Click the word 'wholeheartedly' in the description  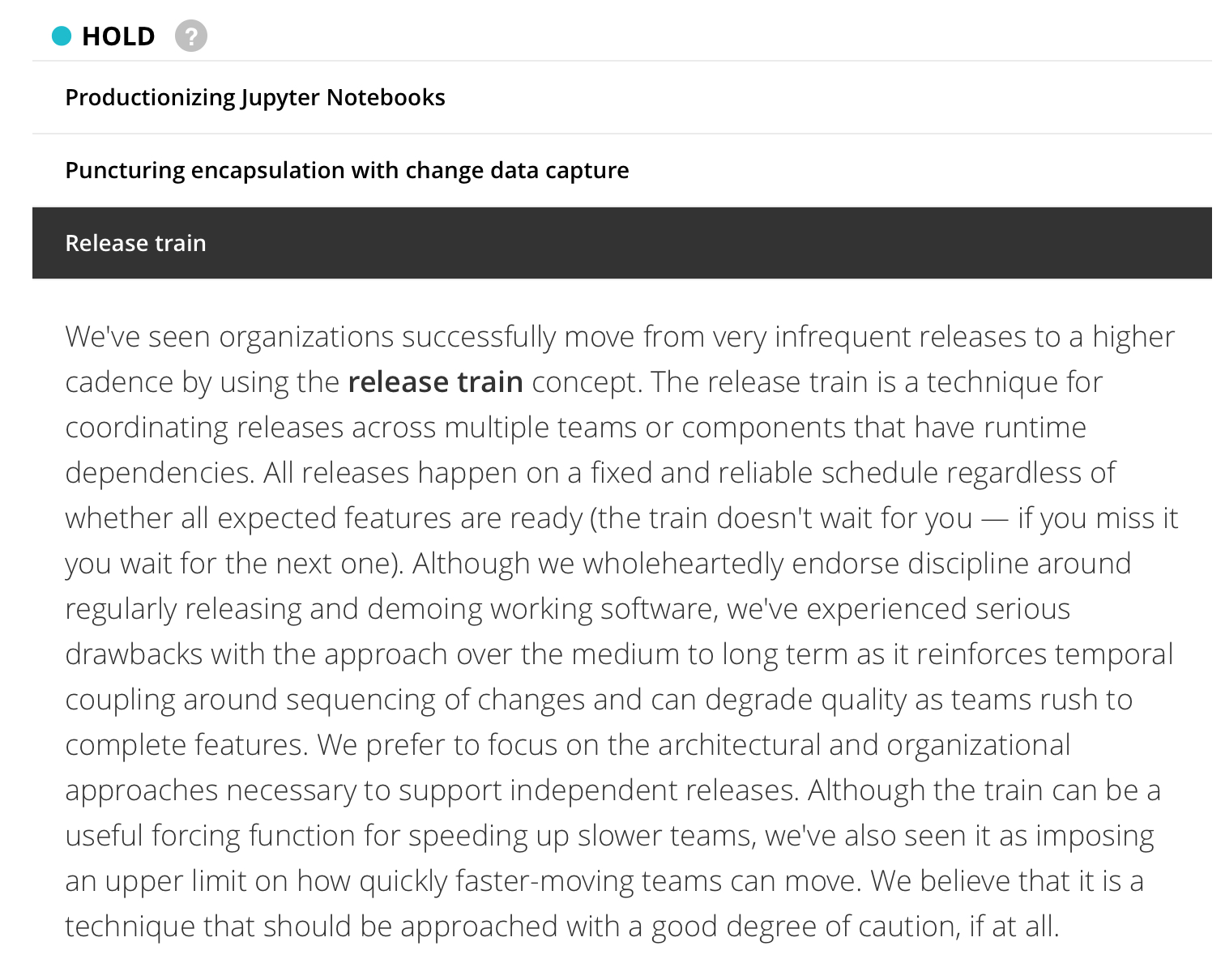tap(683, 563)
